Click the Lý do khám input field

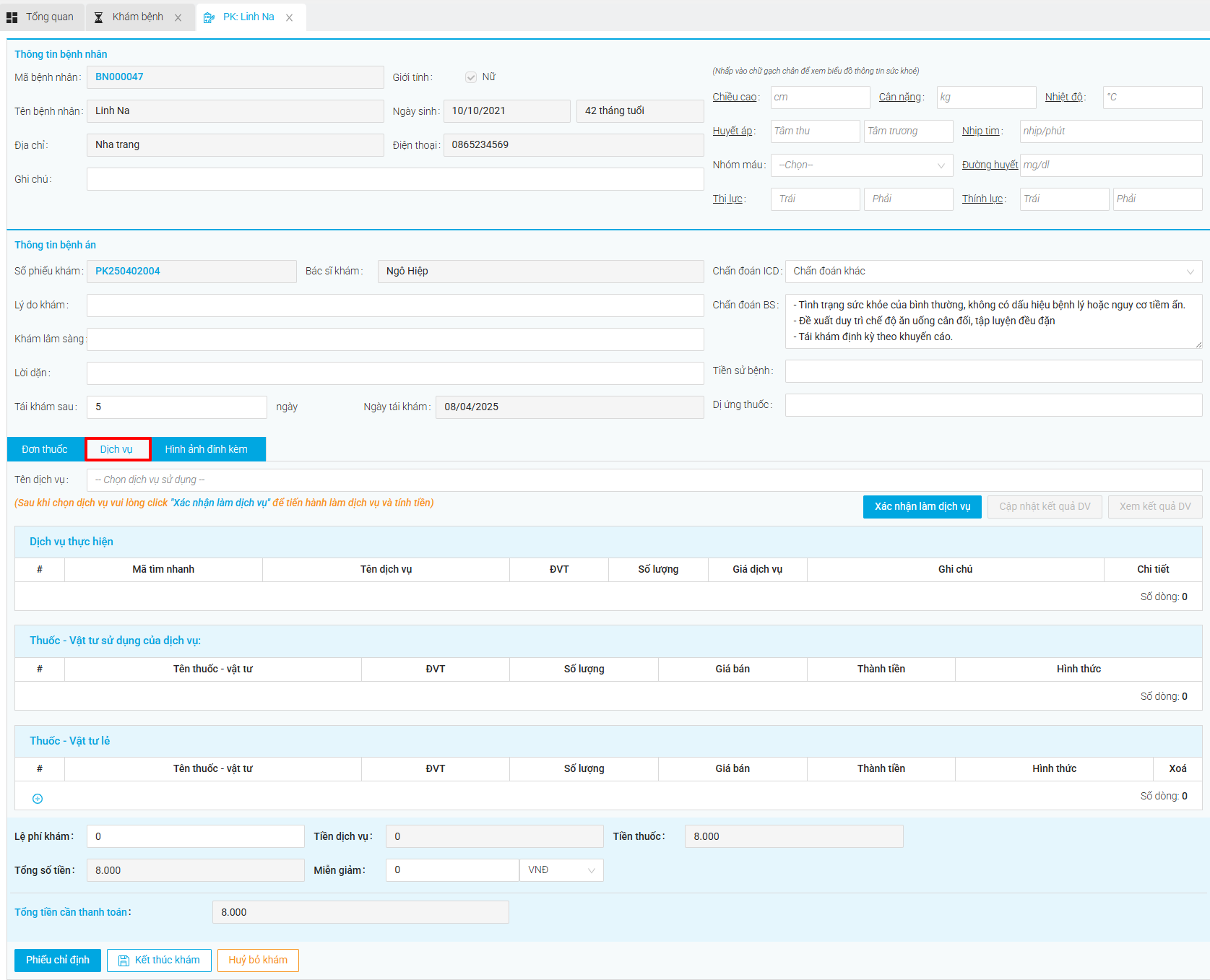point(395,305)
